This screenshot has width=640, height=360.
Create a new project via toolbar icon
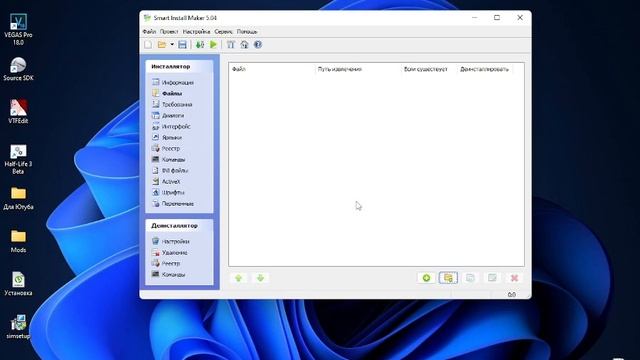[x=148, y=44]
